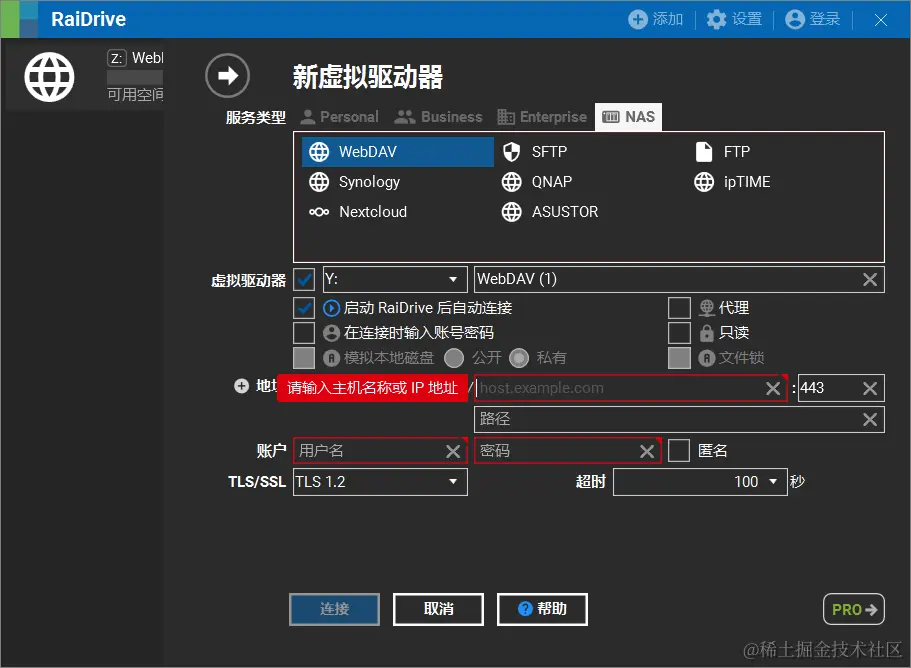Open the 超时 timeout 100 dropdown

pos(700,482)
